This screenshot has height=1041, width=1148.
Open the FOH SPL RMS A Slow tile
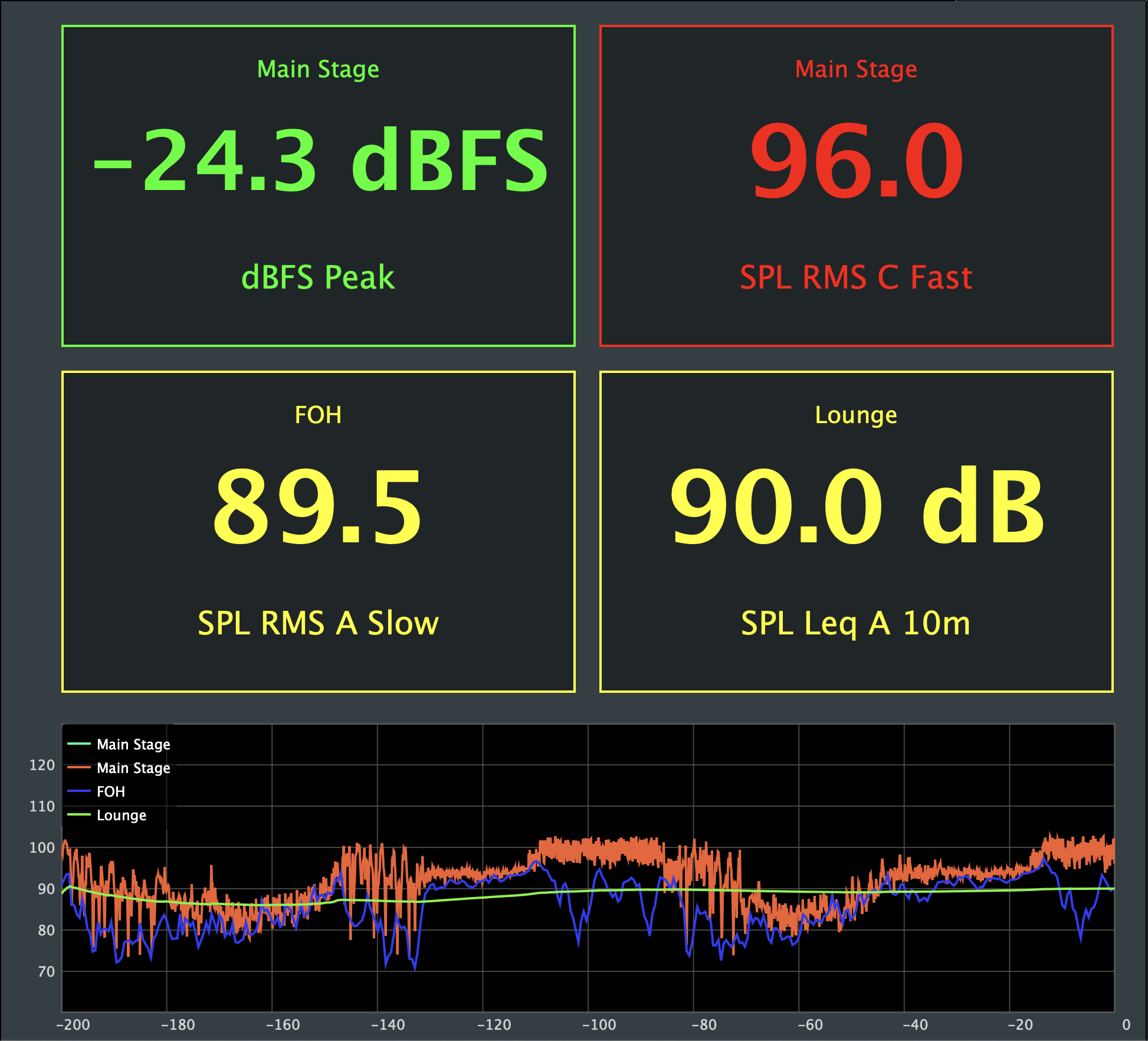(x=319, y=532)
